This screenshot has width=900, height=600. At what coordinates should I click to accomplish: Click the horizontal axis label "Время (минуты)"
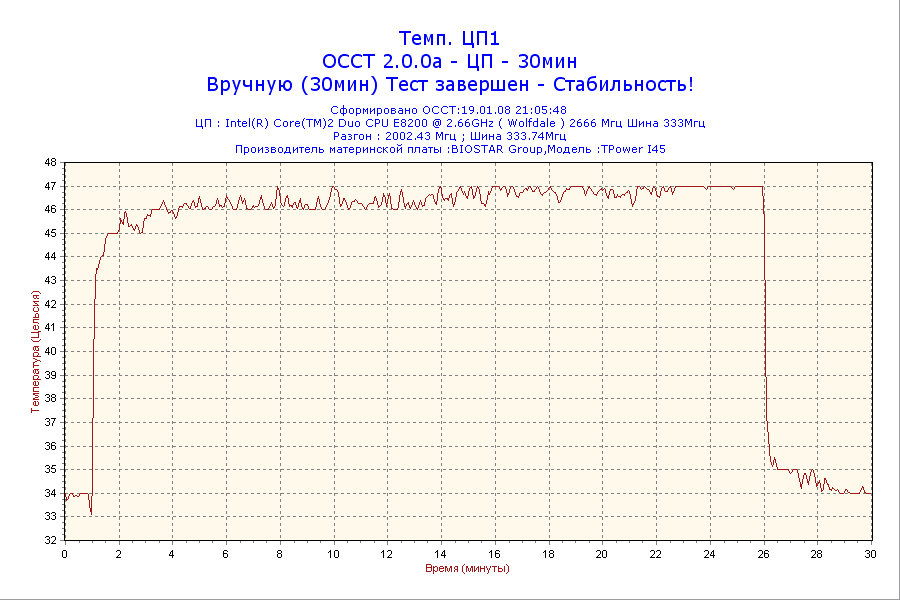pos(467,568)
